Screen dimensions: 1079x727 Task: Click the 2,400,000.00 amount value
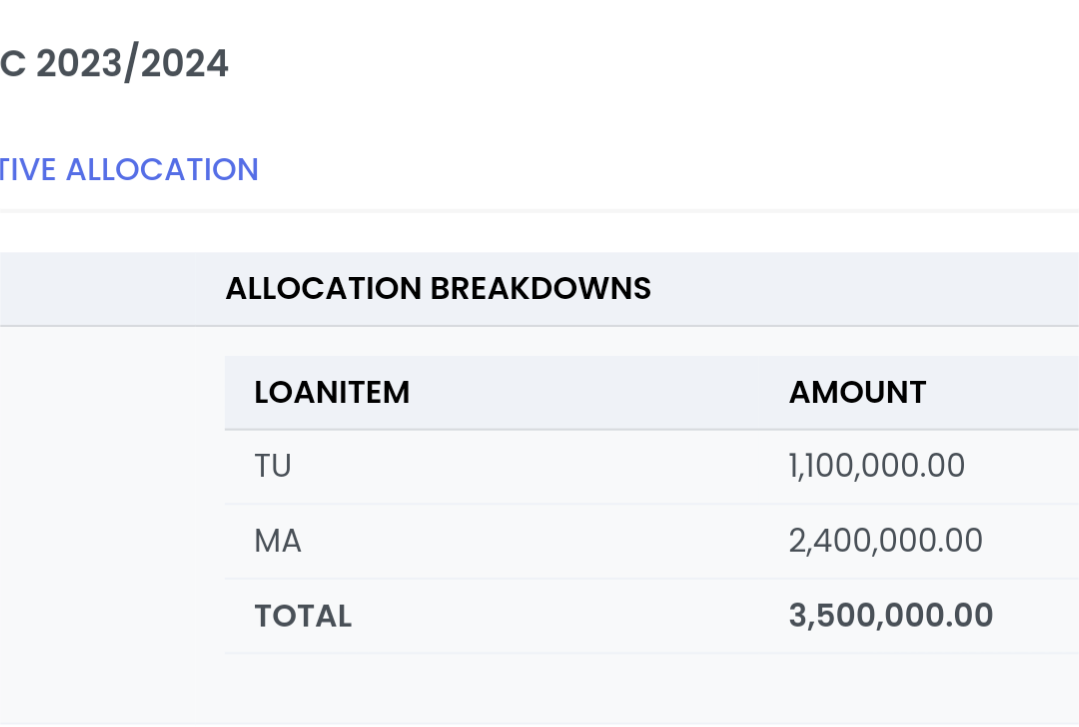click(885, 541)
